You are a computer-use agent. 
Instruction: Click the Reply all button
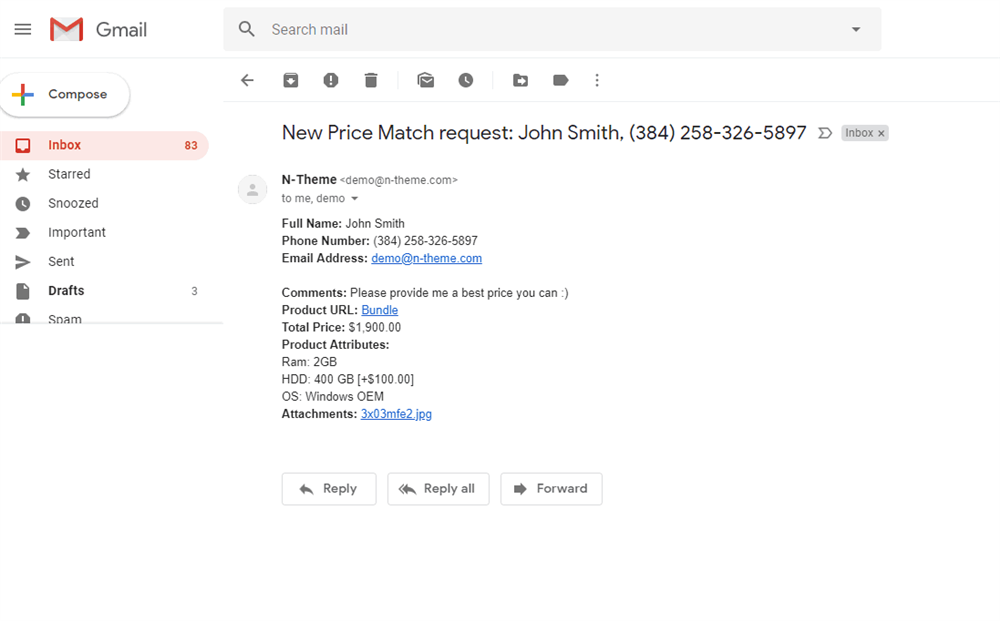[x=438, y=489]
